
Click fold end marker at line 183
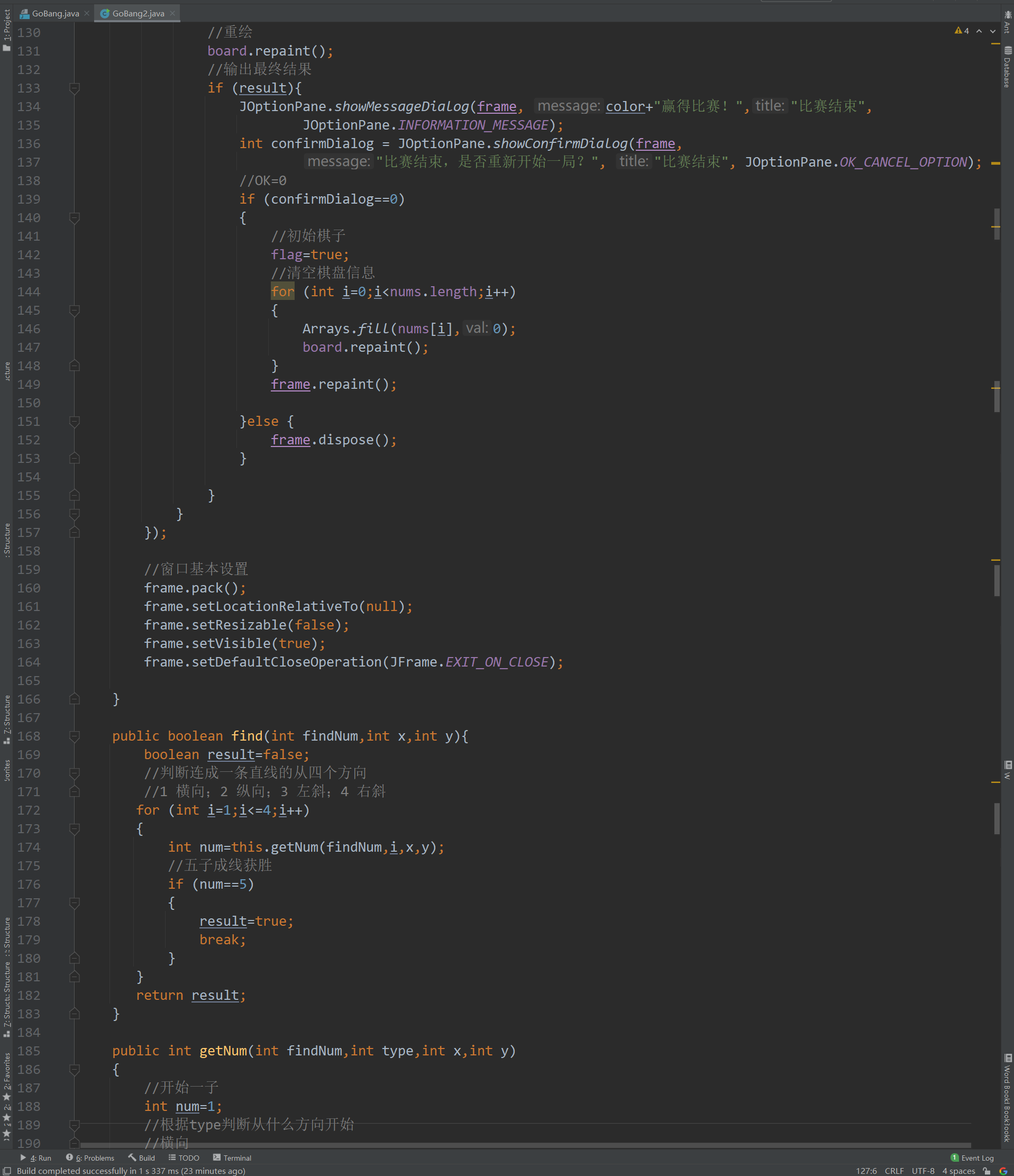point(75,1014)
